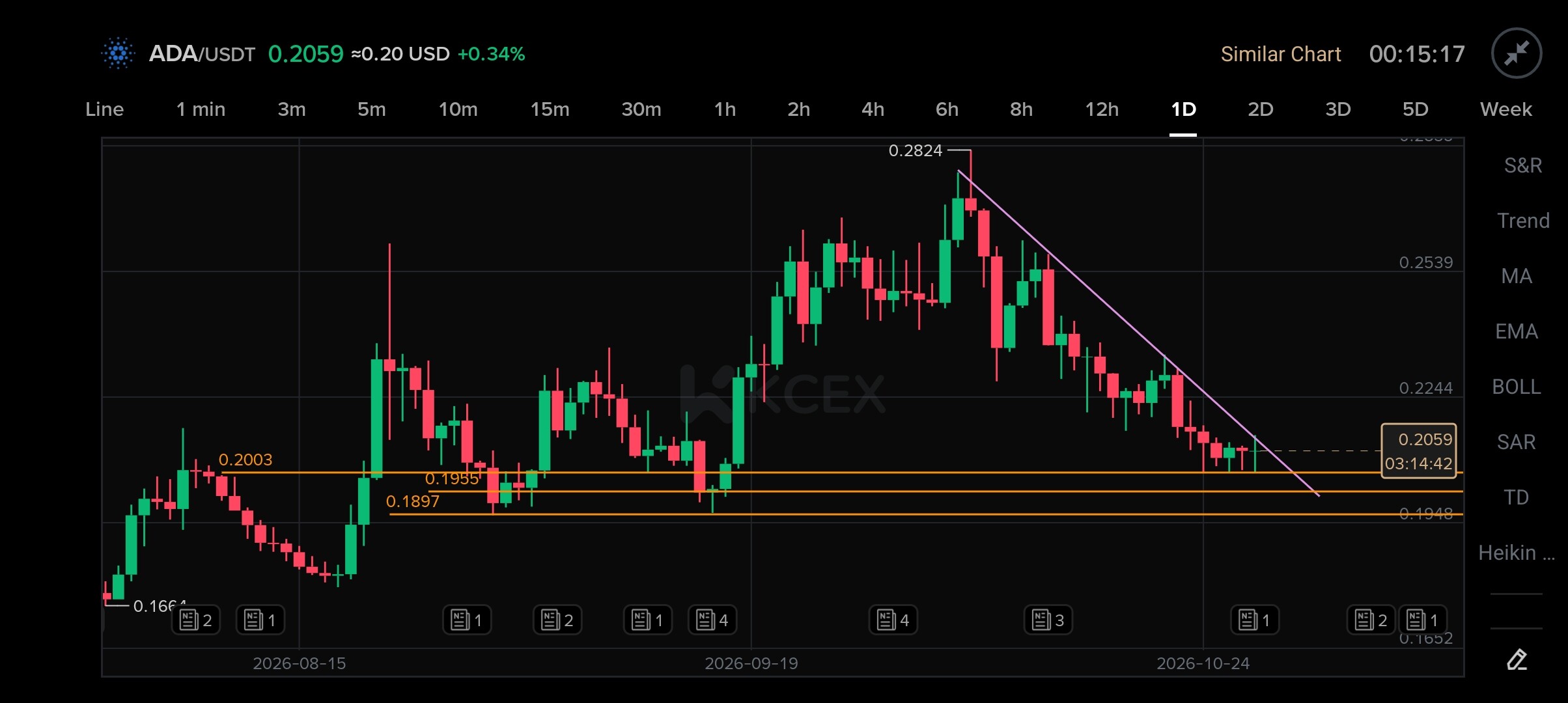The width and height of the screenshot is (1568, 703).
Task: Collapse fullscreen chart with arrows icon
Action: click(x=1516, y=53)
